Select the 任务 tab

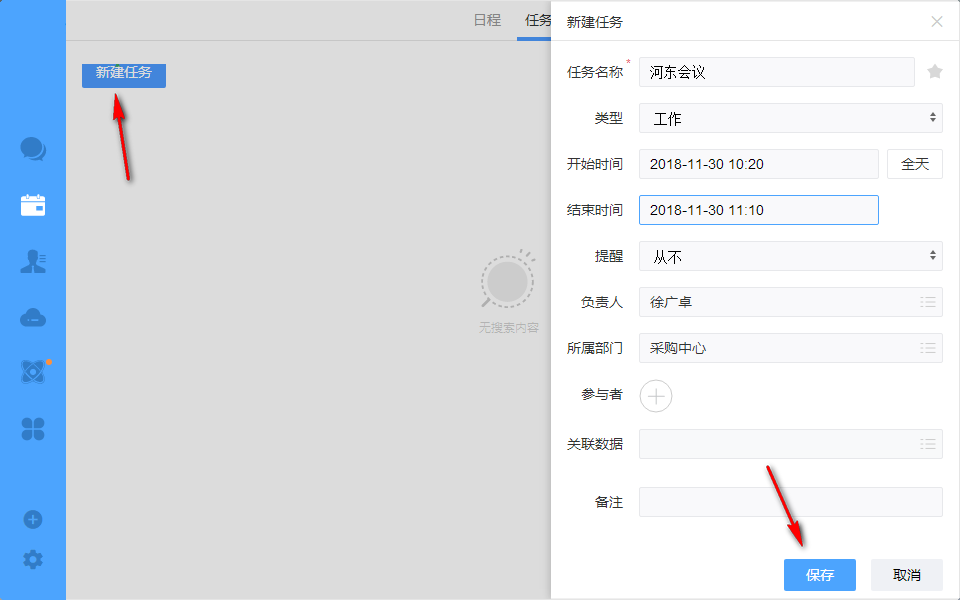coord(537,18)
